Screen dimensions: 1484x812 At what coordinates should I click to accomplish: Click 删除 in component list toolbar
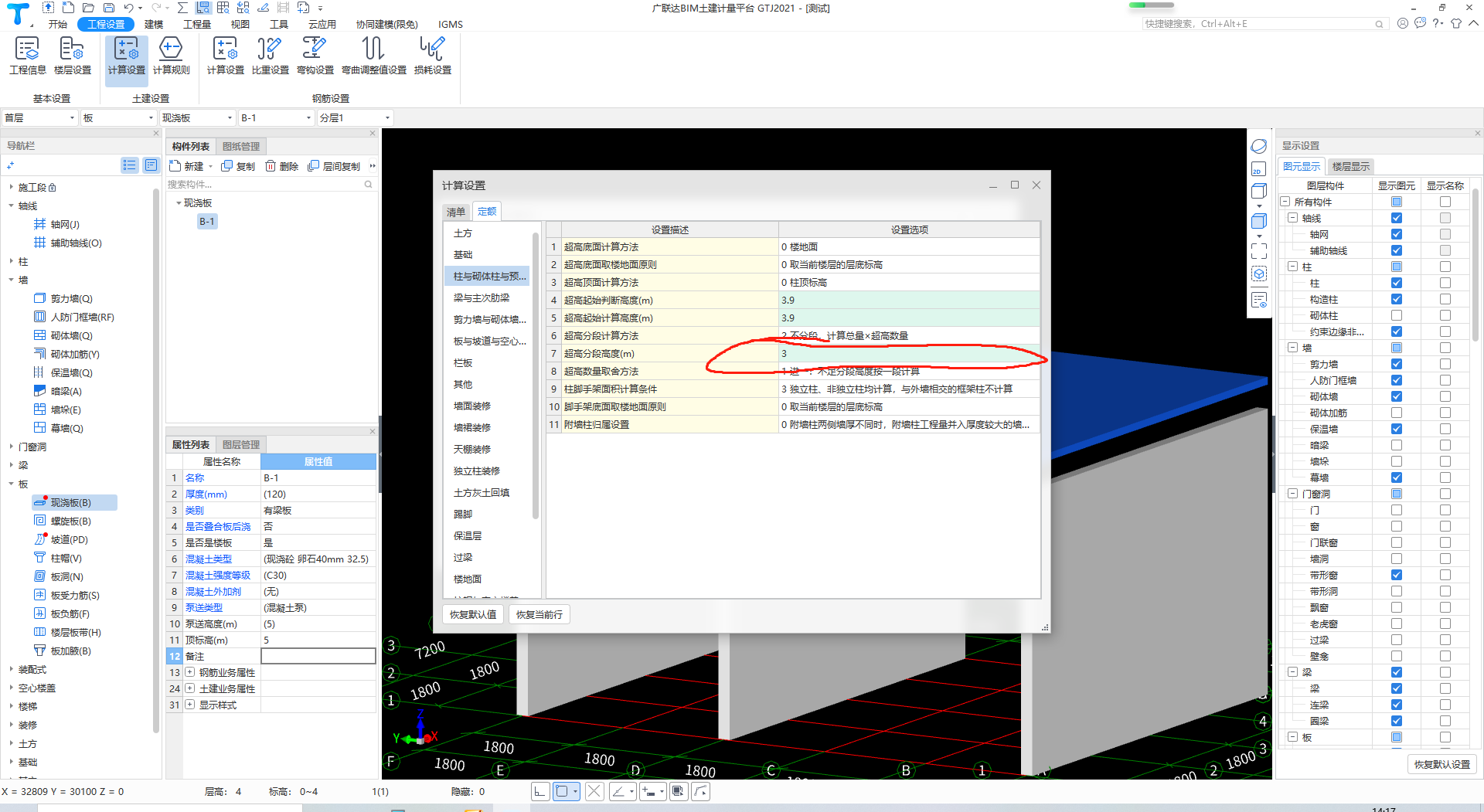click(x=282, y=166)
